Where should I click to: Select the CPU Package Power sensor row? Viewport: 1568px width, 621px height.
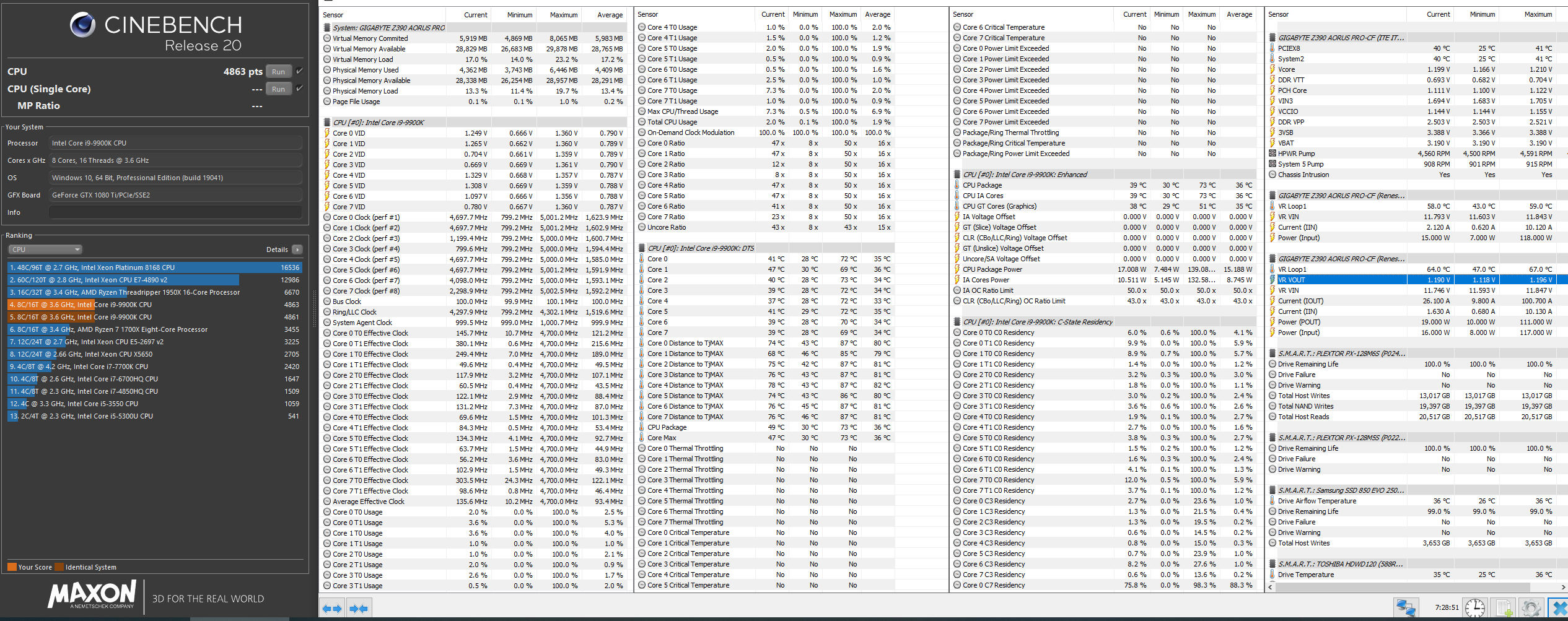(x=1106, y=269)
